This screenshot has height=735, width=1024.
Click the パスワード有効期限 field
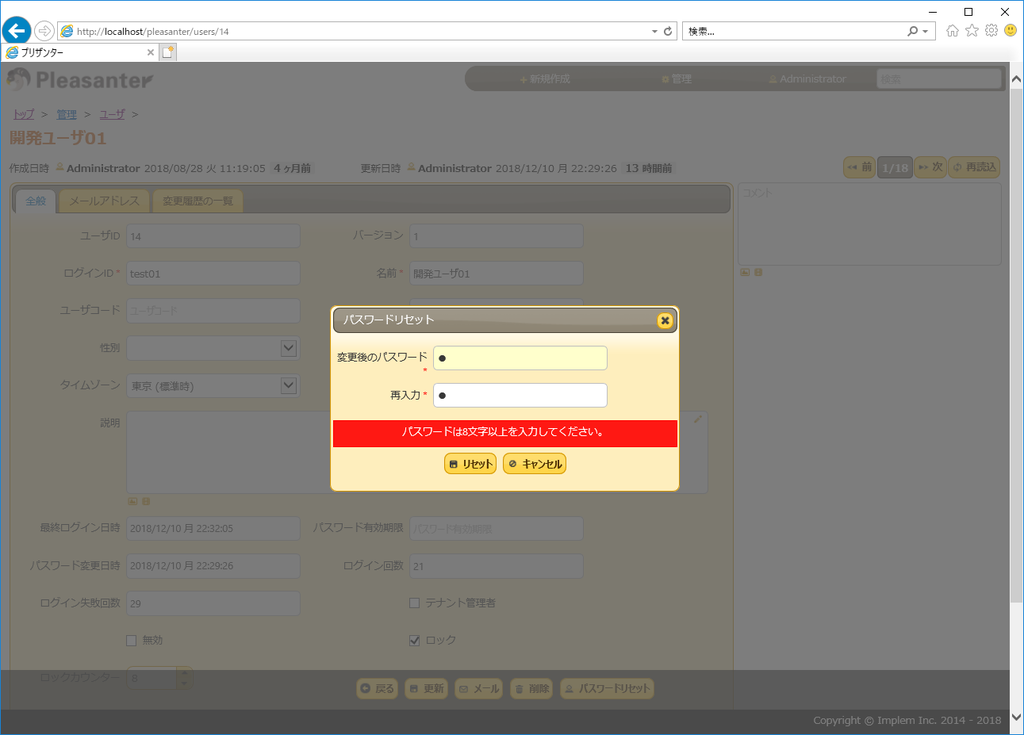496,529
